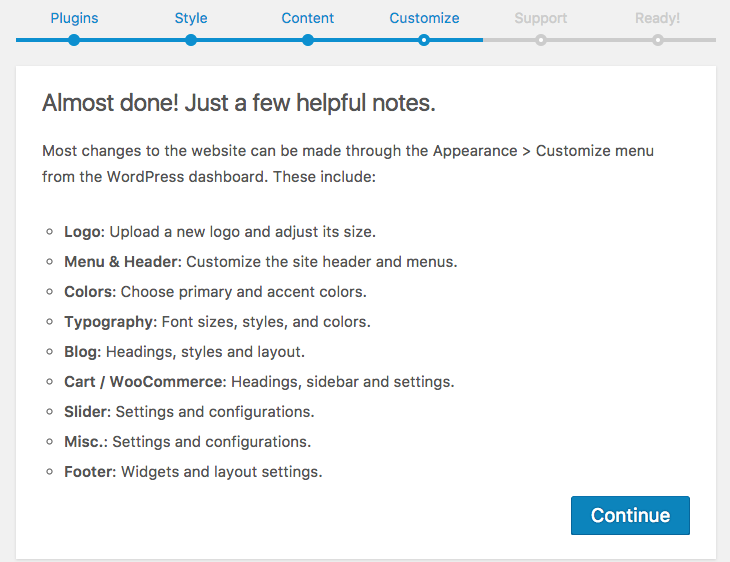Open the Style step label
The width and height of the screenshot is (730, 562).
(x=191, y=18)
